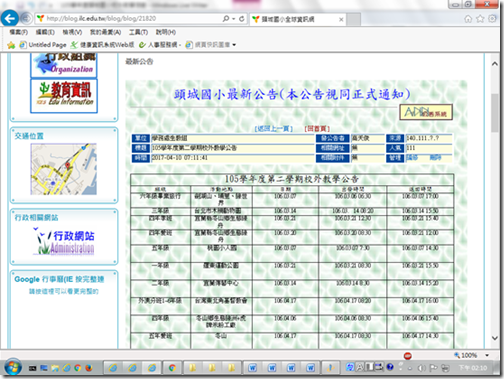504x379 pixels.
Task: Click the browser Forward arrow button
Action: click(26, 18)
